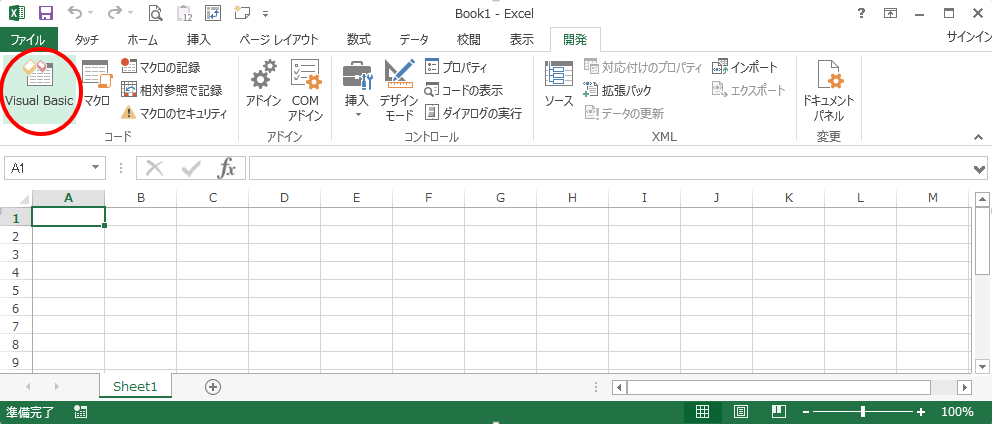
Task: Open マクロのセキュリティ settings
Action: click(x=174, y=113)
